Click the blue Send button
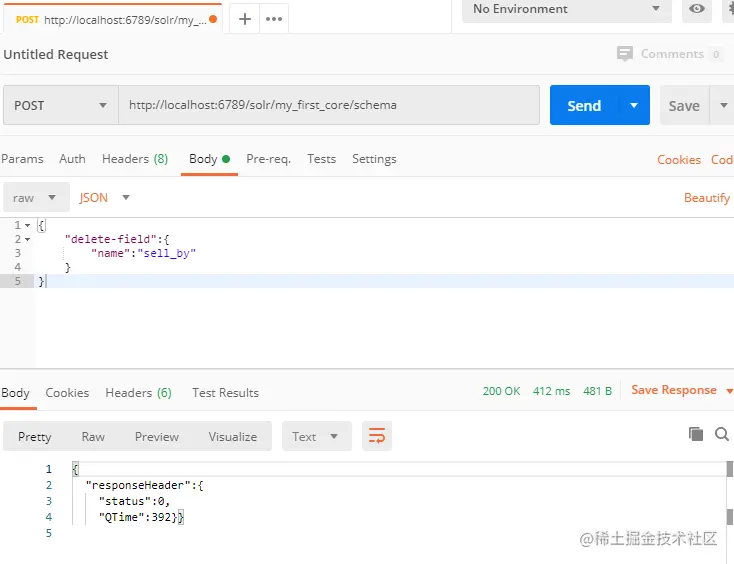 (583, 105)
